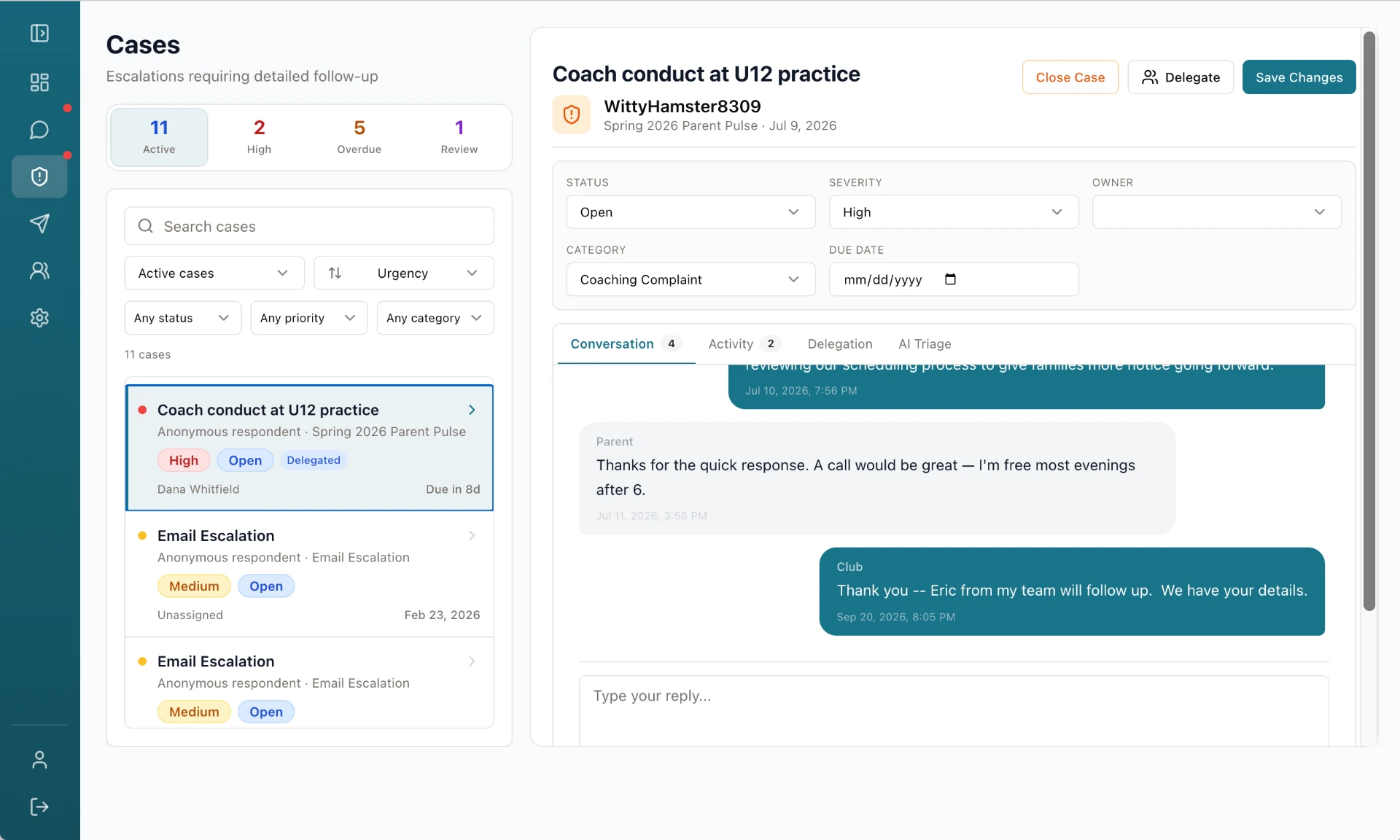The image size is (1400, 840).
Task: Click the magnifier icon in search
Action: click(x=146, y=226)
